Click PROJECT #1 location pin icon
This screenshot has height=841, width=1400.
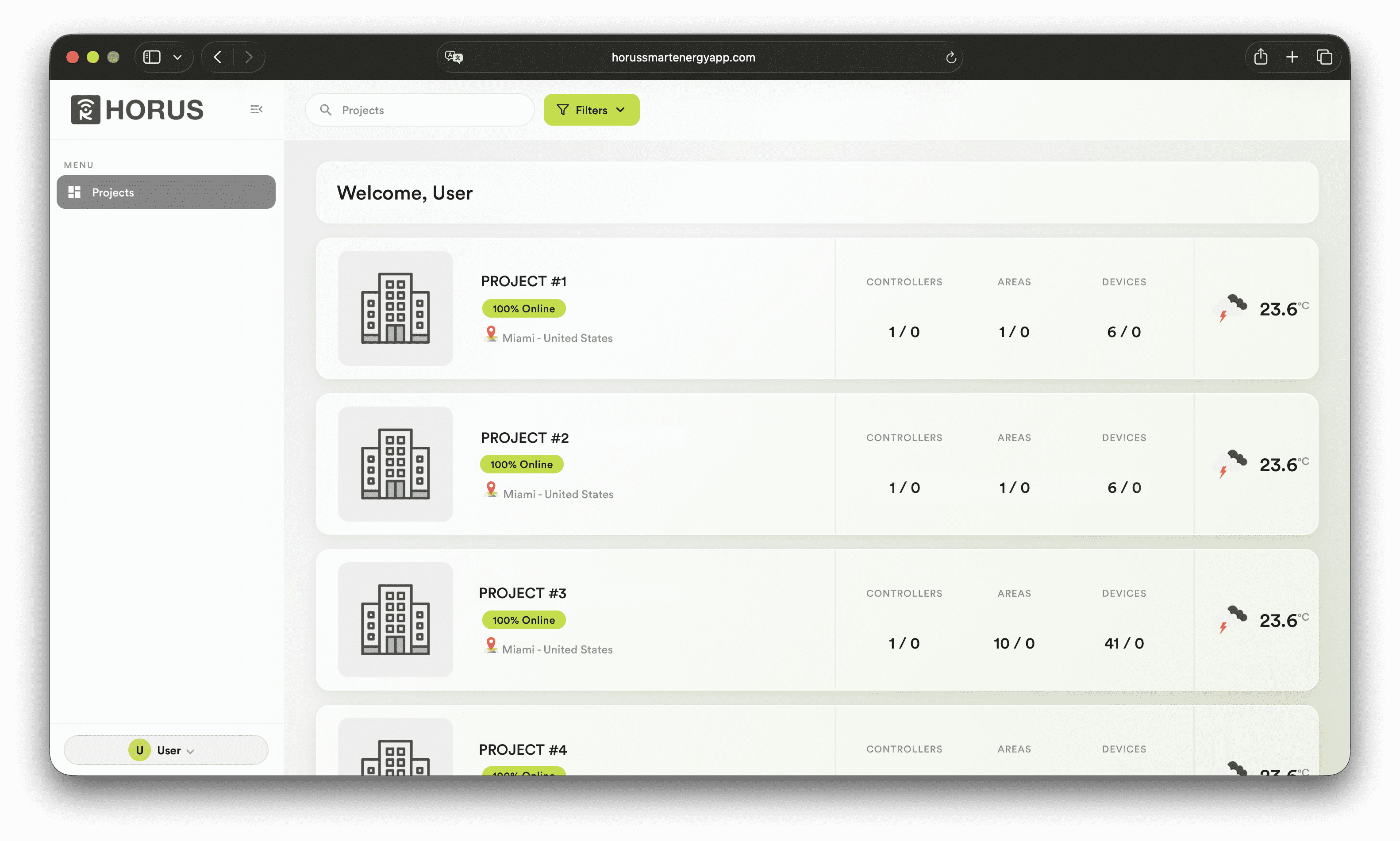click(x=492, y=334)
